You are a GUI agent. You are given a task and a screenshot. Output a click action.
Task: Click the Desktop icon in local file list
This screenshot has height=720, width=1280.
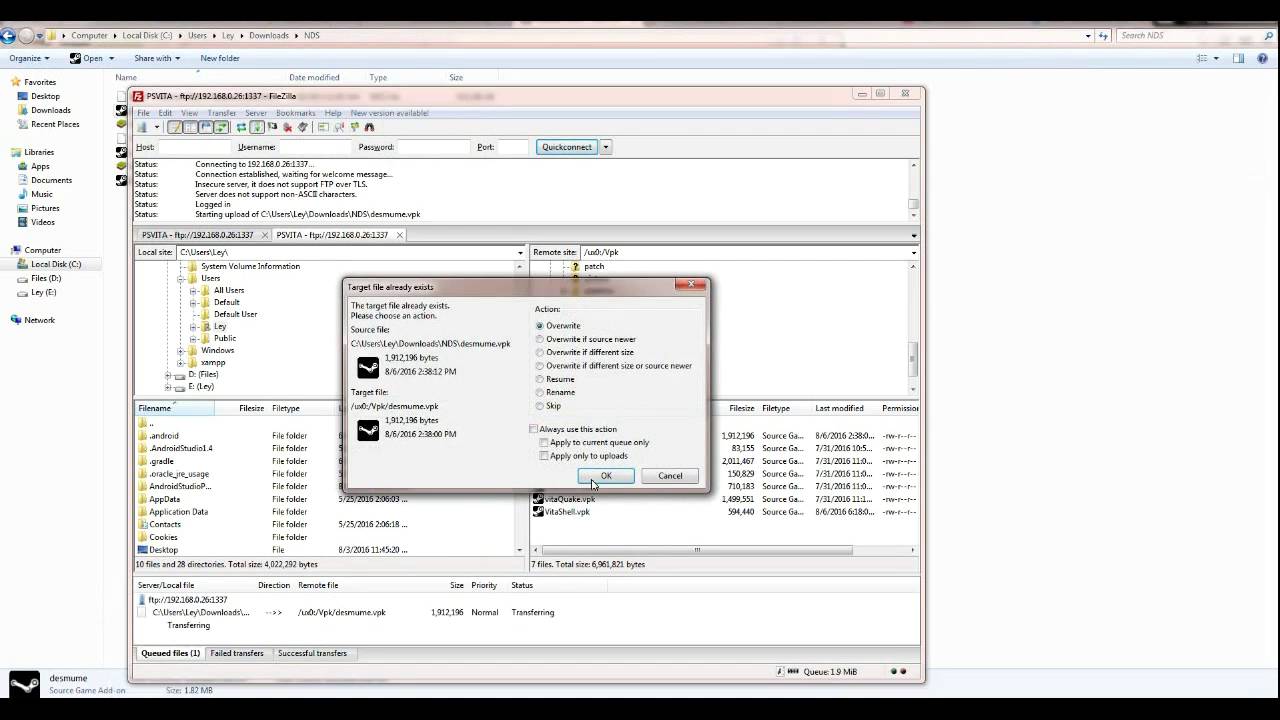142,549
